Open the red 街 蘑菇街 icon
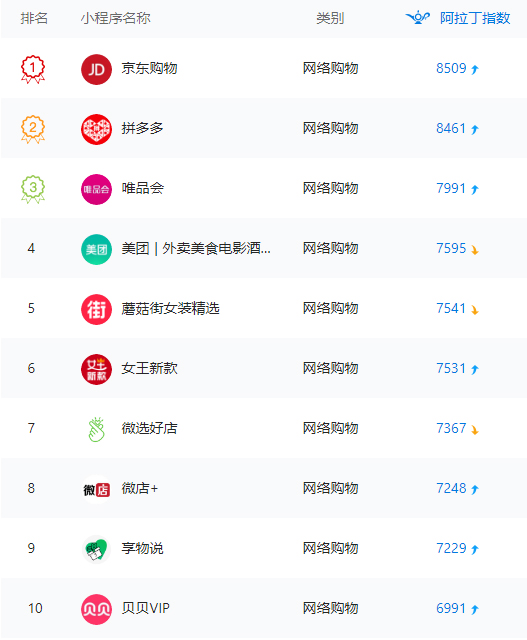 [96, 309]
